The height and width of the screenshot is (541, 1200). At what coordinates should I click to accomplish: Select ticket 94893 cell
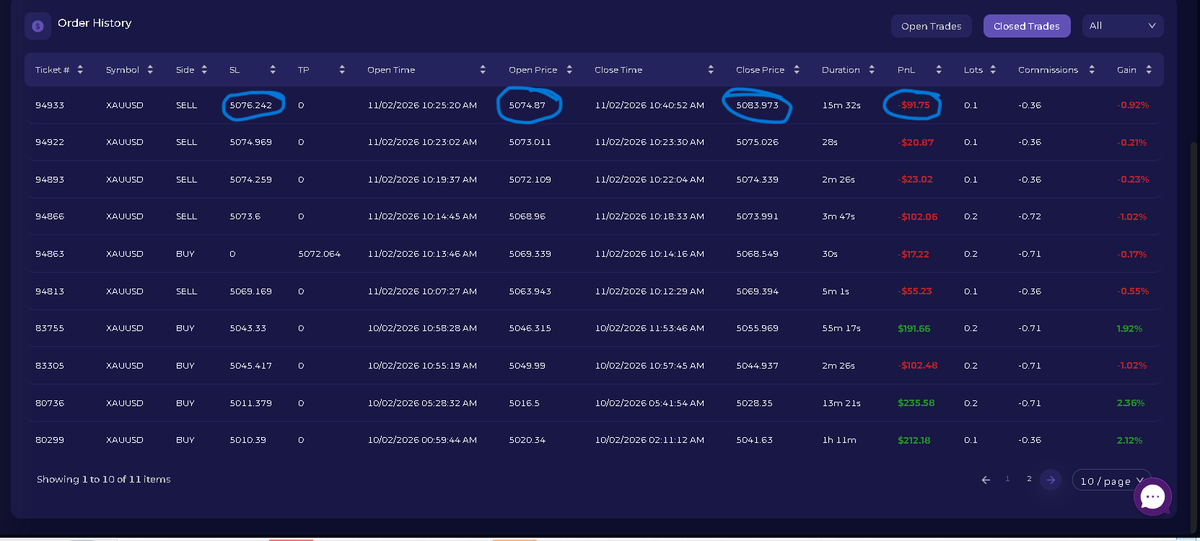pyautogui.click(x=50, y=179)
